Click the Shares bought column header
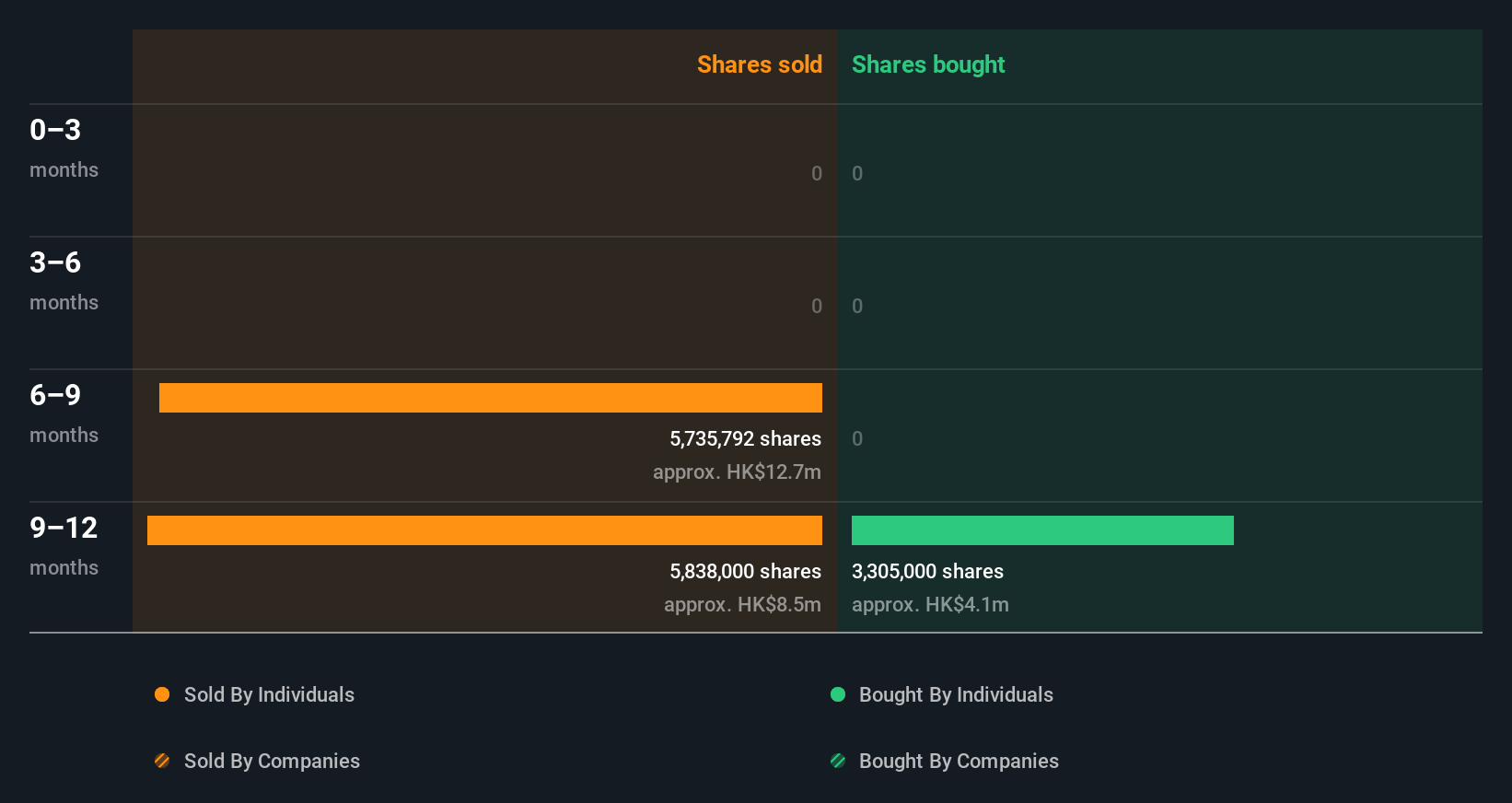The width and height of the screenshot is (1512, 803). tap(928, 64)
